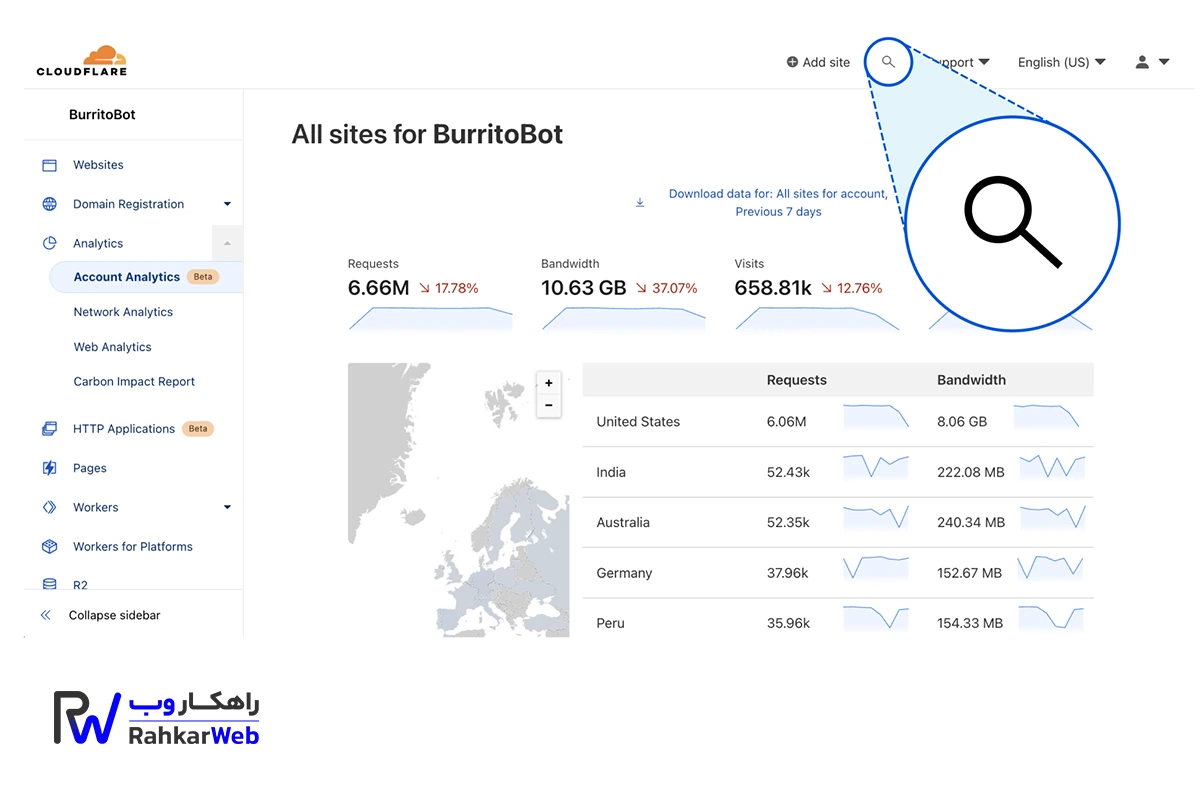The height and width of the screenshot is (800, 1200).
Task: Open Network Analytics
Action: coord(123,312)
